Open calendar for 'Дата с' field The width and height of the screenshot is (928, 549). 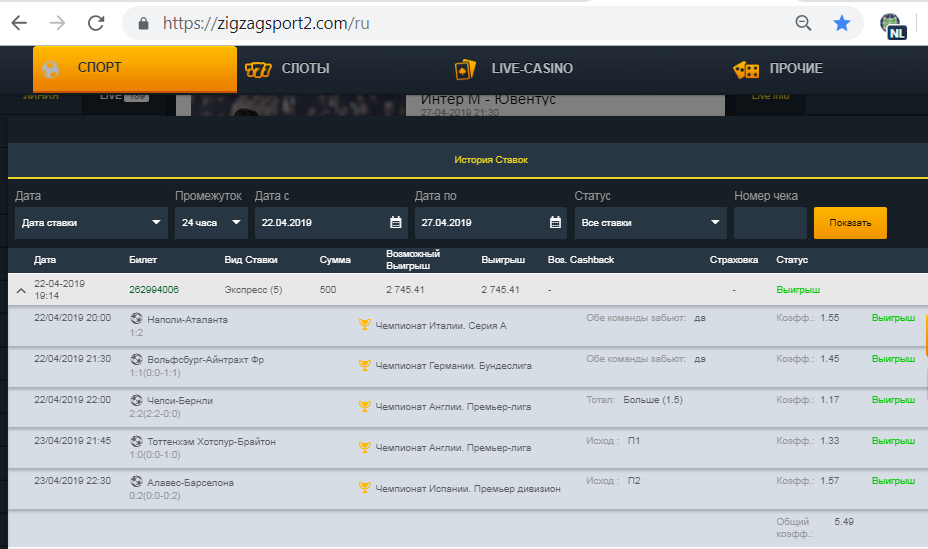396,223
